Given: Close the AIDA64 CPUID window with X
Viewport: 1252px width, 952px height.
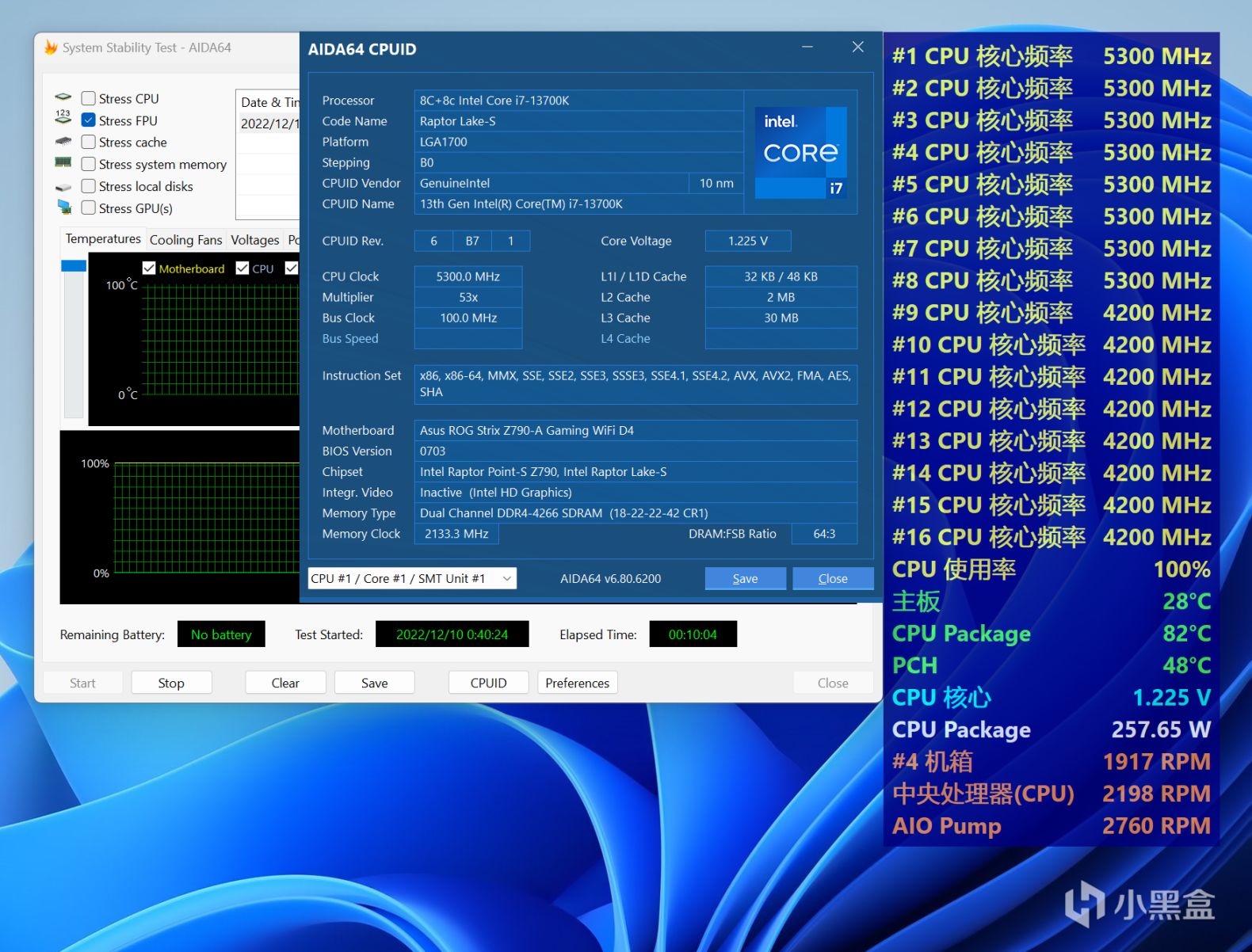Looking at the screenshot, I should [x=857, y=48].
